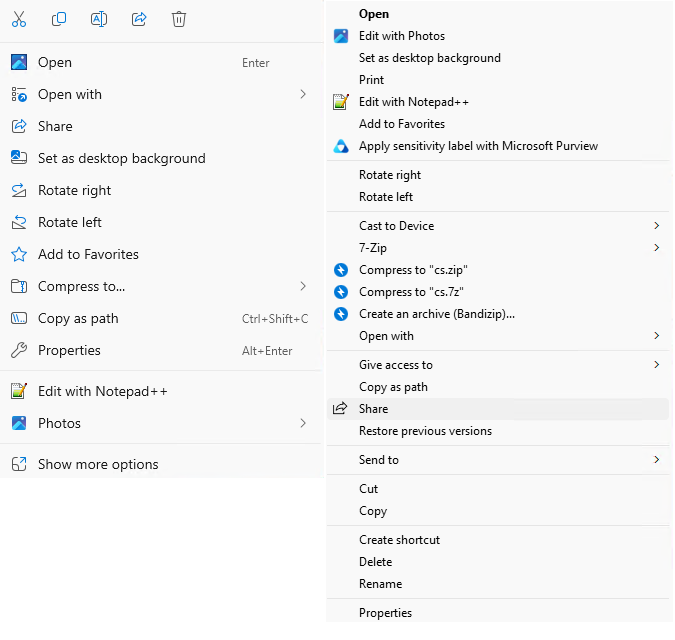The height and width of the screenshot is (640, 675).
Task: Select Add to Favorites in new menu
Action: click(x=88, y=254)
